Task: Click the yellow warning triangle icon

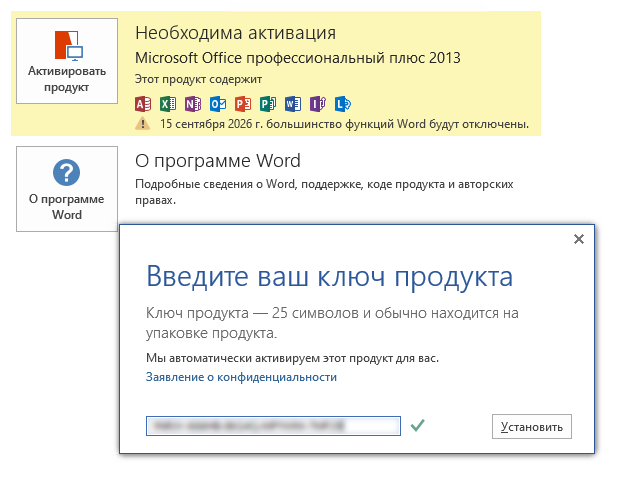Action: [x=143, y=124]
